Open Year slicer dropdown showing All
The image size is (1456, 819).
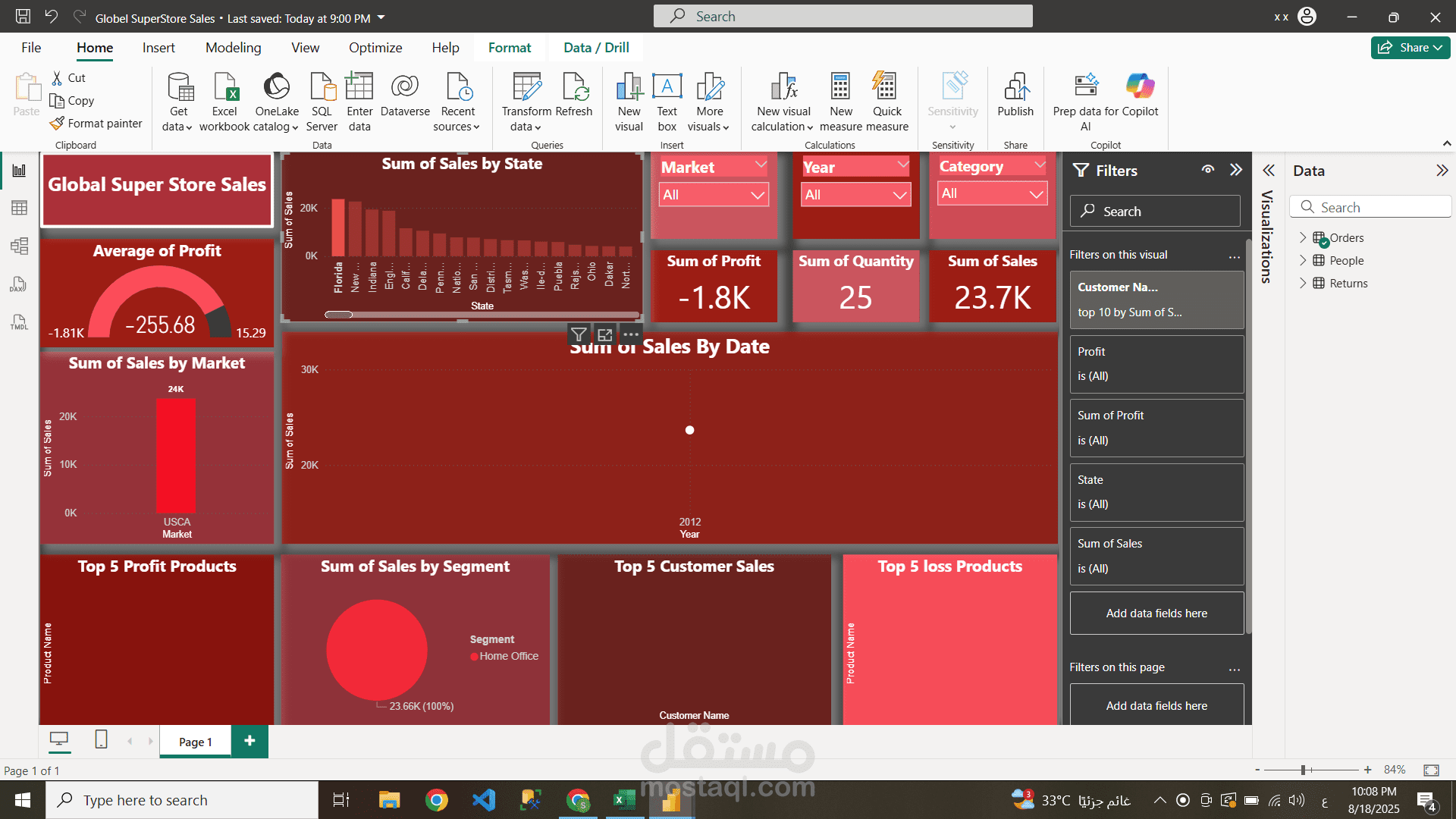(855, 195)
